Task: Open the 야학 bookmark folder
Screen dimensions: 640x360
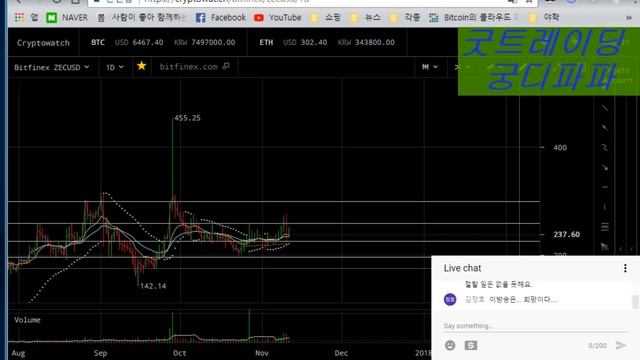Action: (x=544, y=18)
